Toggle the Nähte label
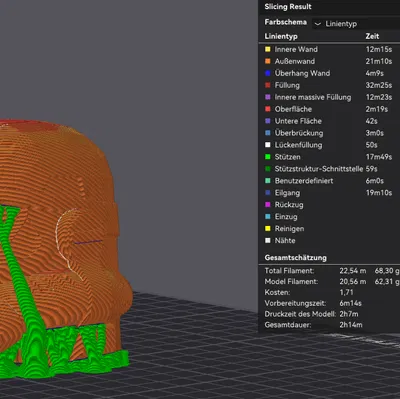The image size is (400, 399). point(285,241)
